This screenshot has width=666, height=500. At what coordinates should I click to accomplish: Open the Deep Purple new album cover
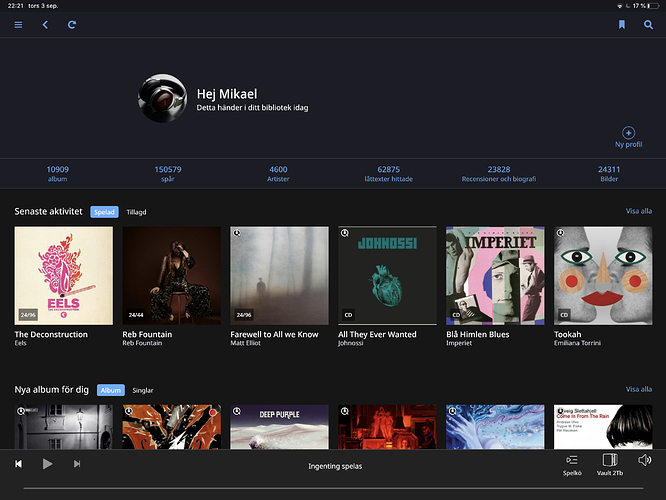click(279, 427)
